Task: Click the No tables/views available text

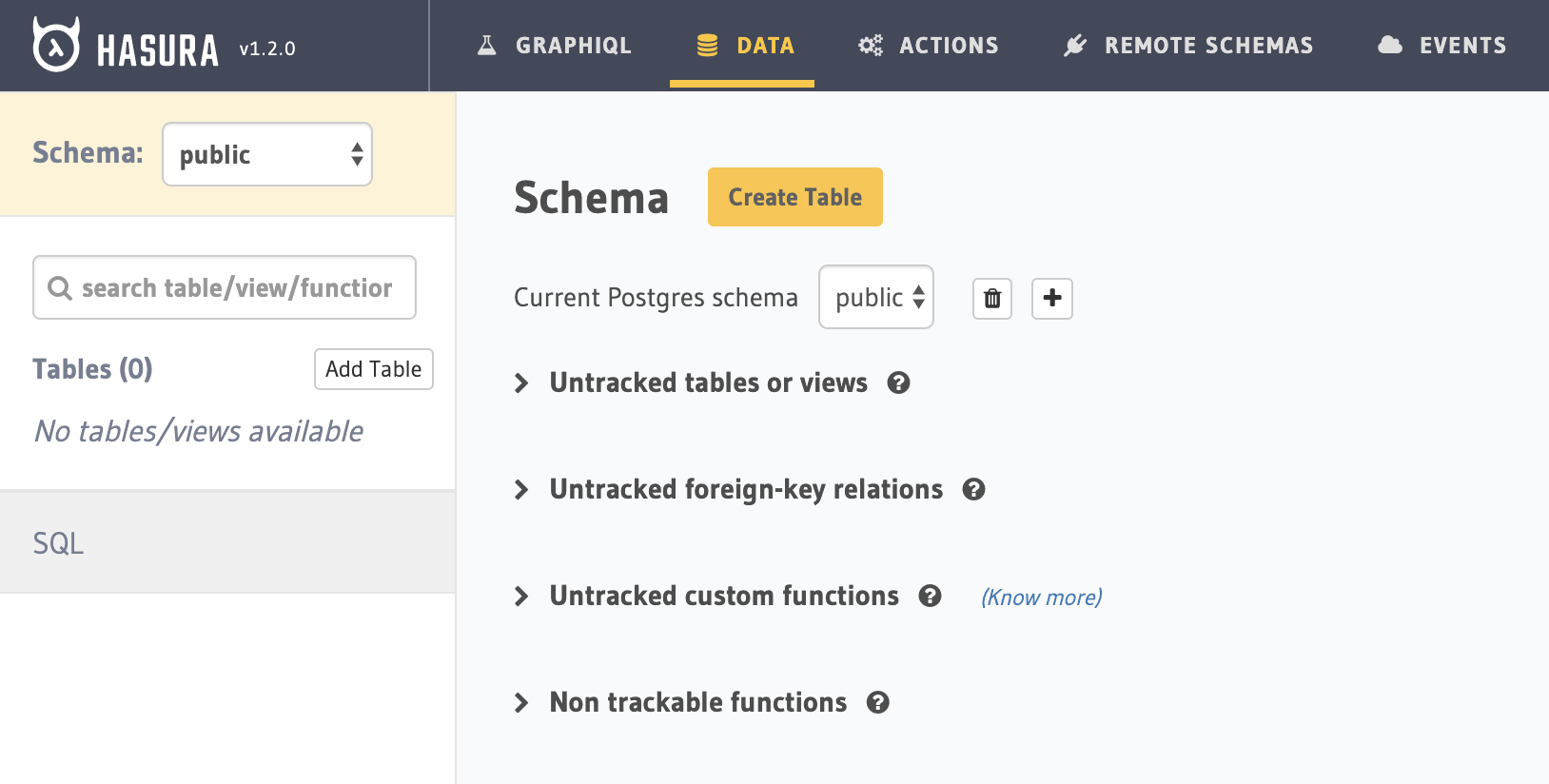Action: 199,431
